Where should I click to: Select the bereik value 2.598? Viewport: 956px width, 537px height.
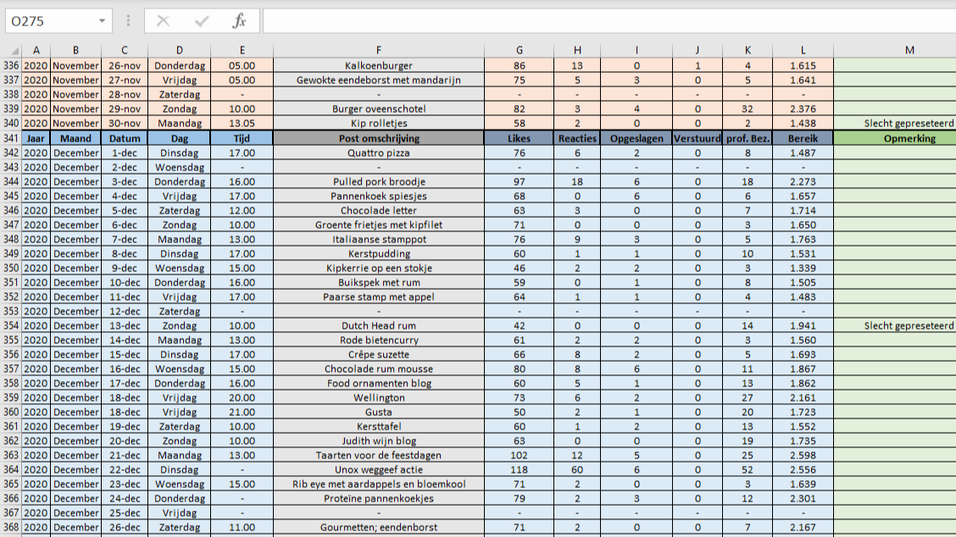802,455
